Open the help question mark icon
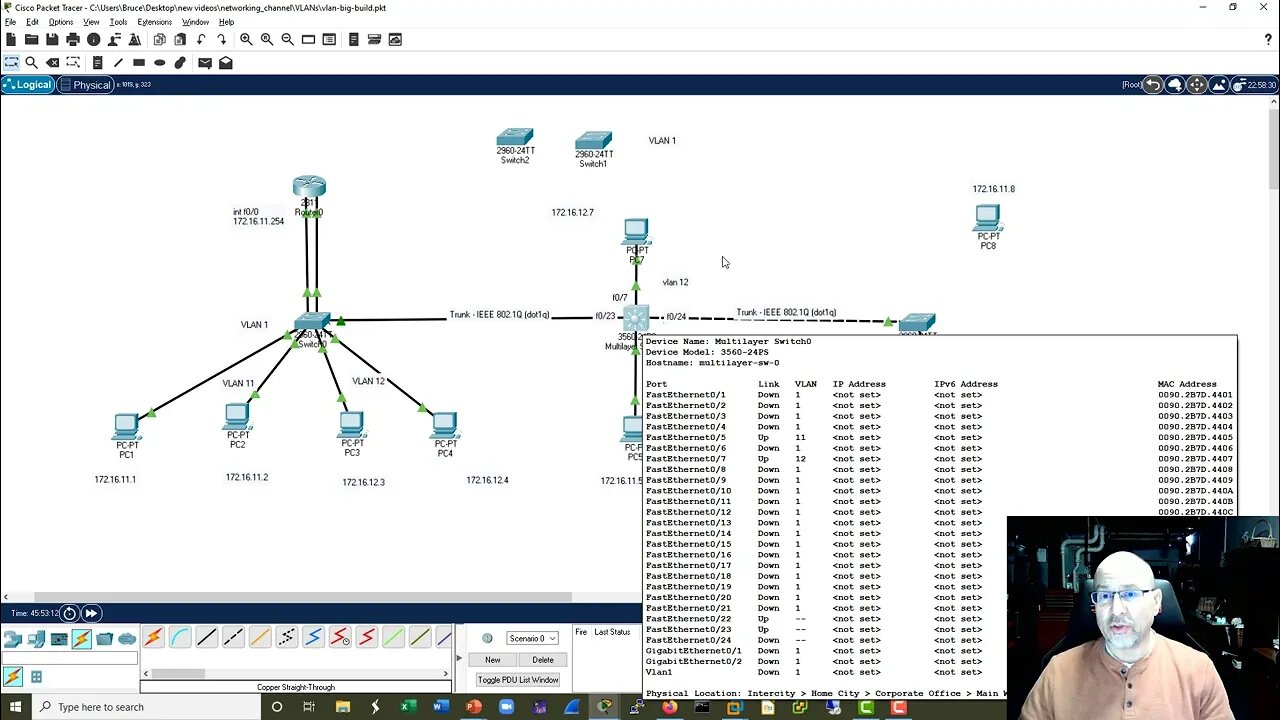 (x=1268, y=39)
